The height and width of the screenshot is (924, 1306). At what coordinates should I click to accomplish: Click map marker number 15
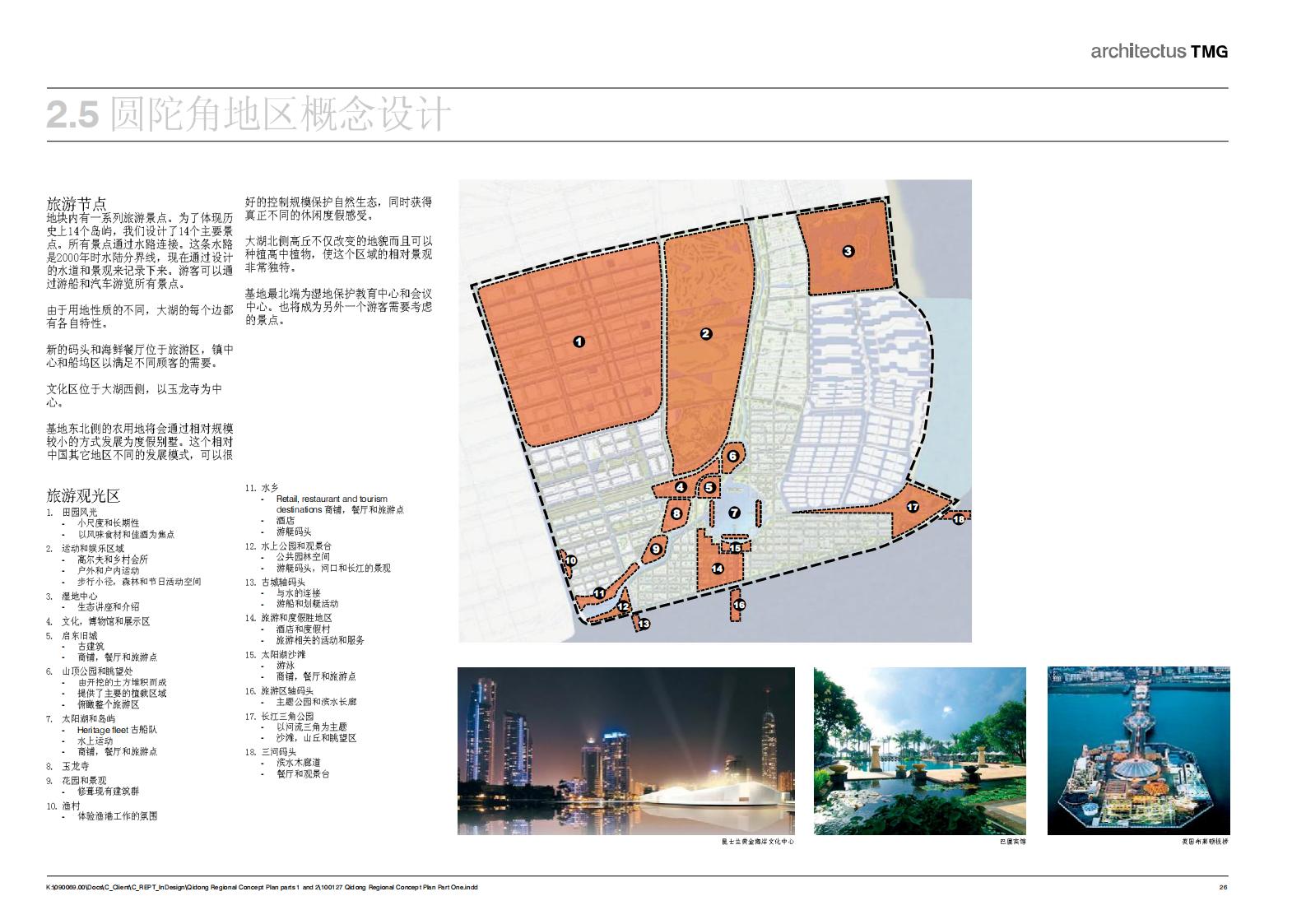tap(736, 547)
